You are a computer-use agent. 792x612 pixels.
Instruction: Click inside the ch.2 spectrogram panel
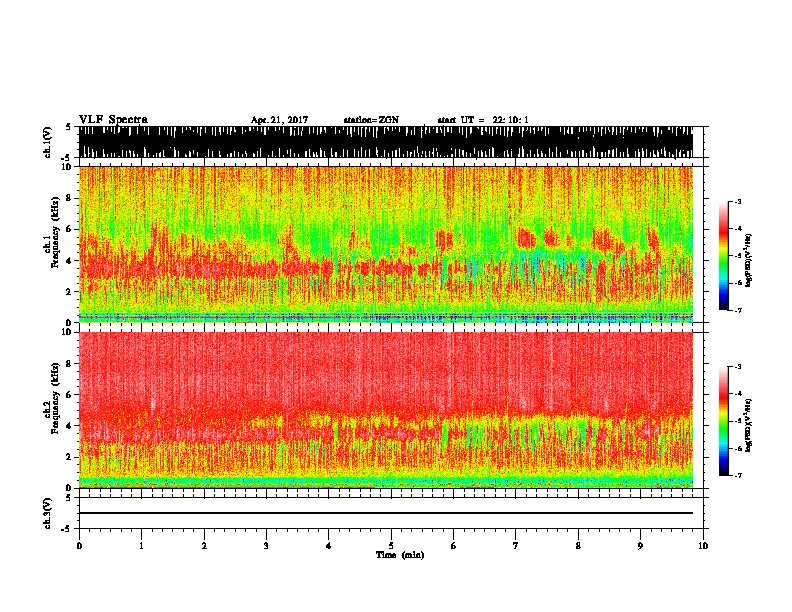pos(386,410)
